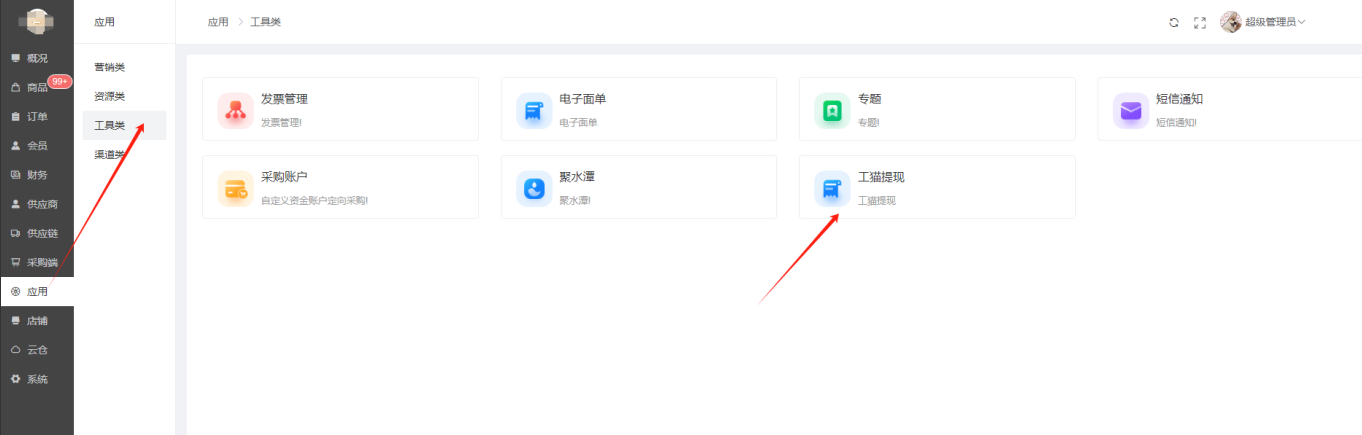Click the user avatar picture
1362x435 pixels.
(1231, 21)
